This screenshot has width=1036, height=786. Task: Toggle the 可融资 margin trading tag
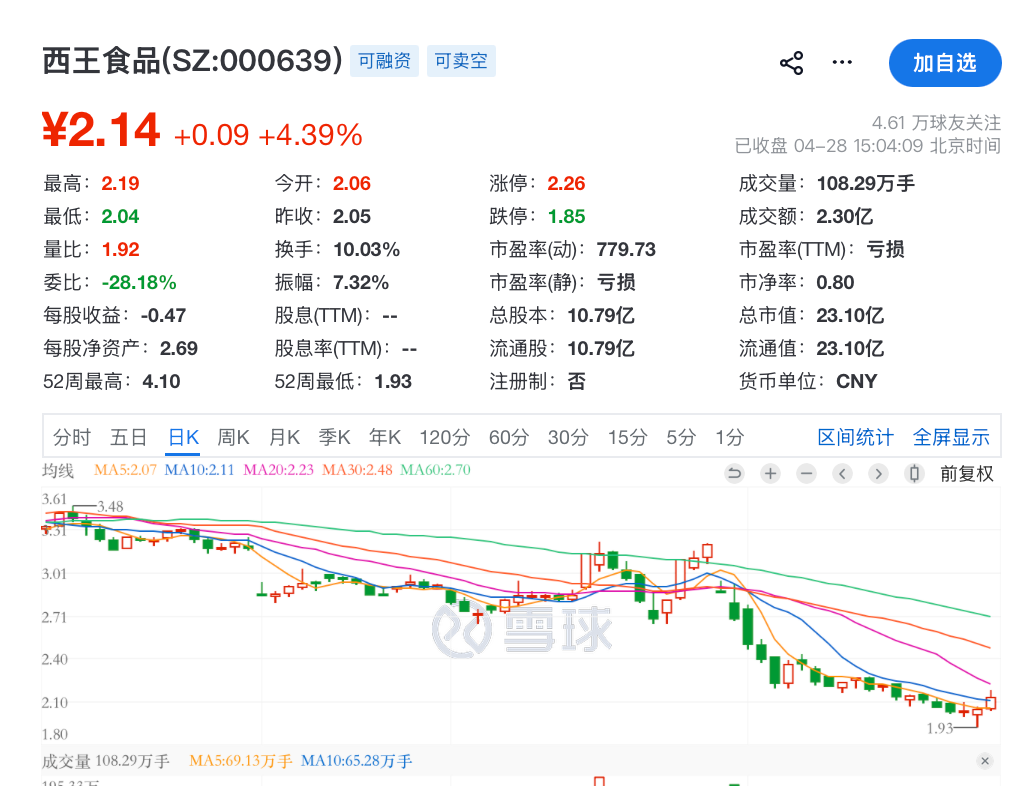coord(384,61)
